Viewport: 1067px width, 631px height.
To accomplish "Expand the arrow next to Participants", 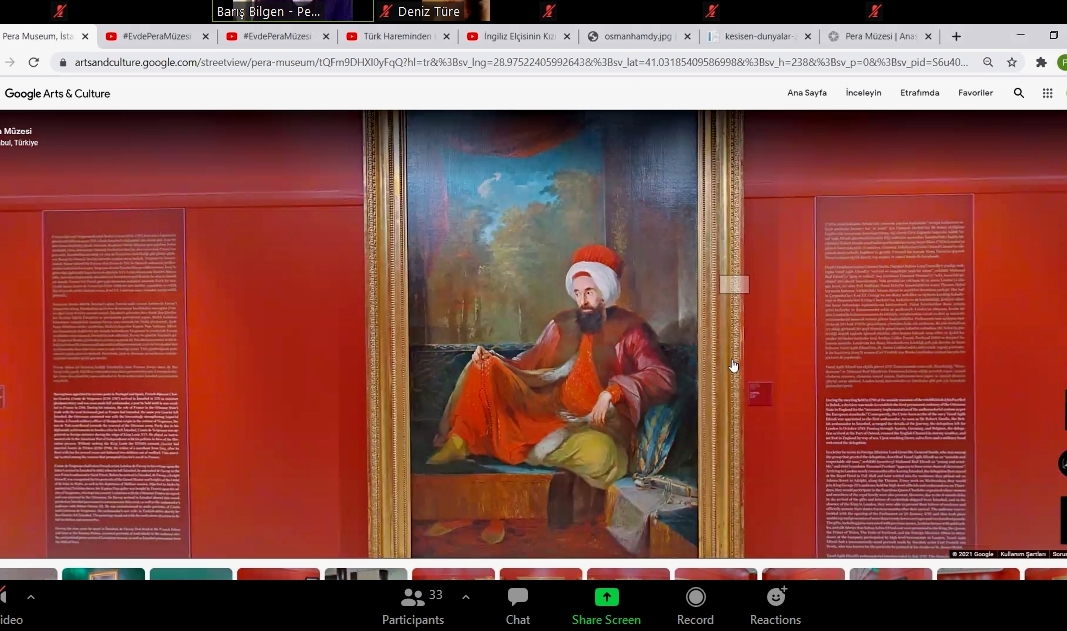I will 465,597.
